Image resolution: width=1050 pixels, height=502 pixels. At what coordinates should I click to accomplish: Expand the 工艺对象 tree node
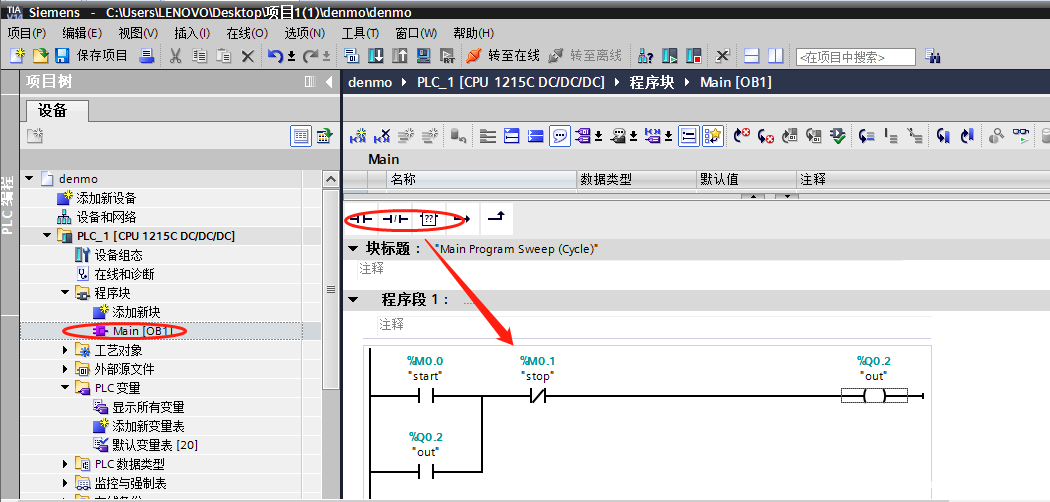[x=65, y=350]
